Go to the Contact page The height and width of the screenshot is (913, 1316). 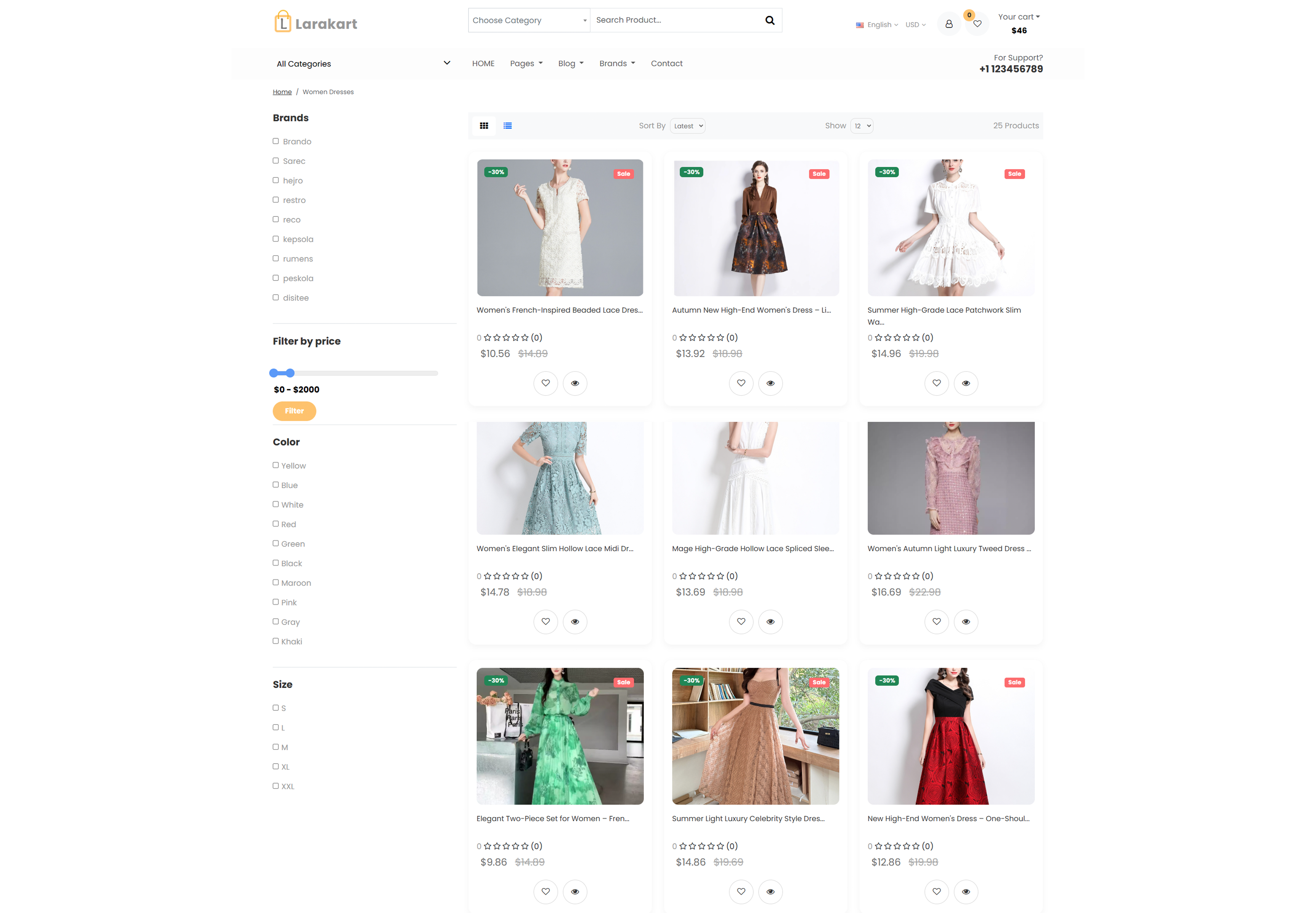click(667, 64)
